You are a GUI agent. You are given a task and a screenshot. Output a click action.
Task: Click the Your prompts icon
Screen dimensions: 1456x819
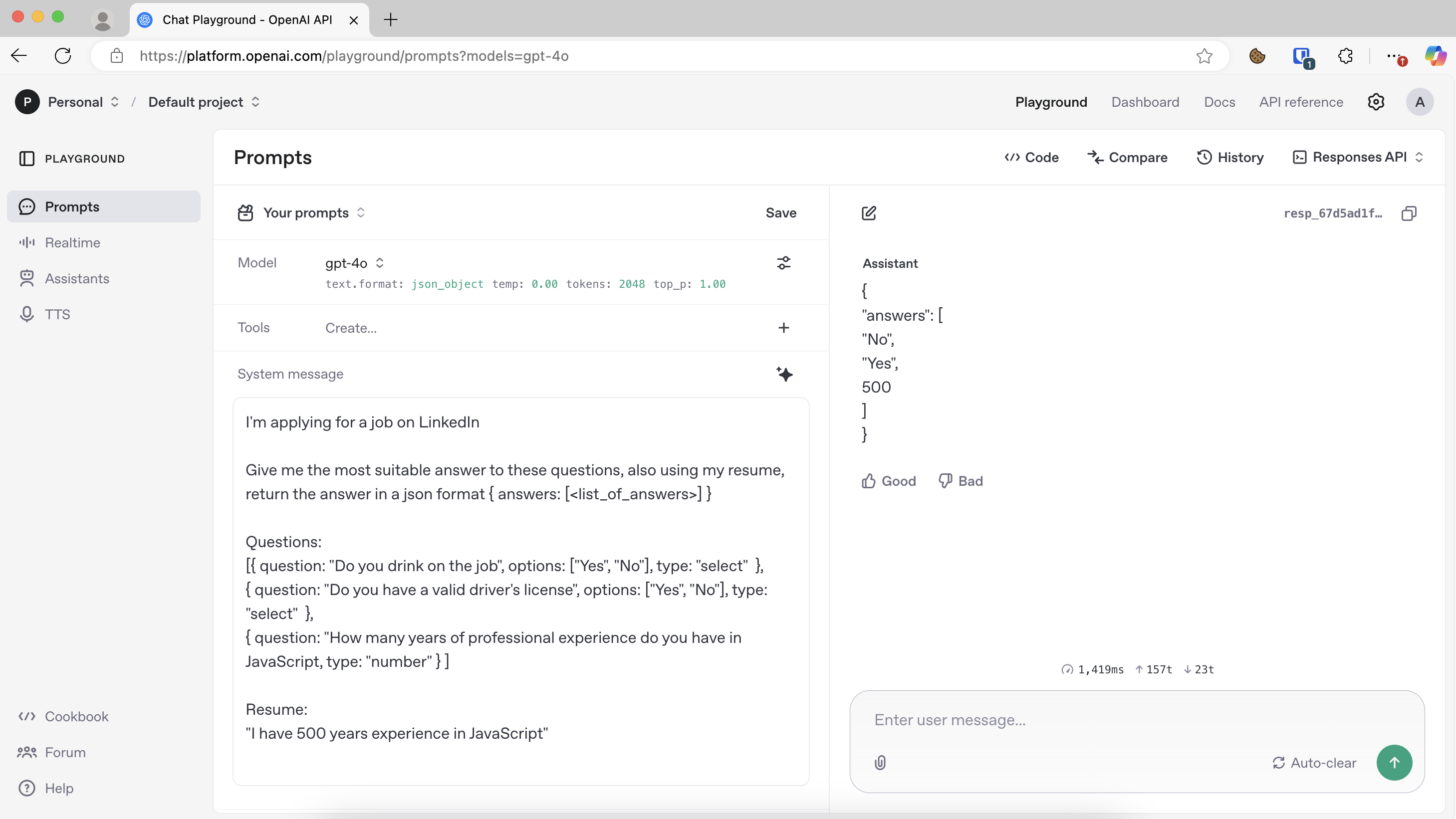pos(245,213)
